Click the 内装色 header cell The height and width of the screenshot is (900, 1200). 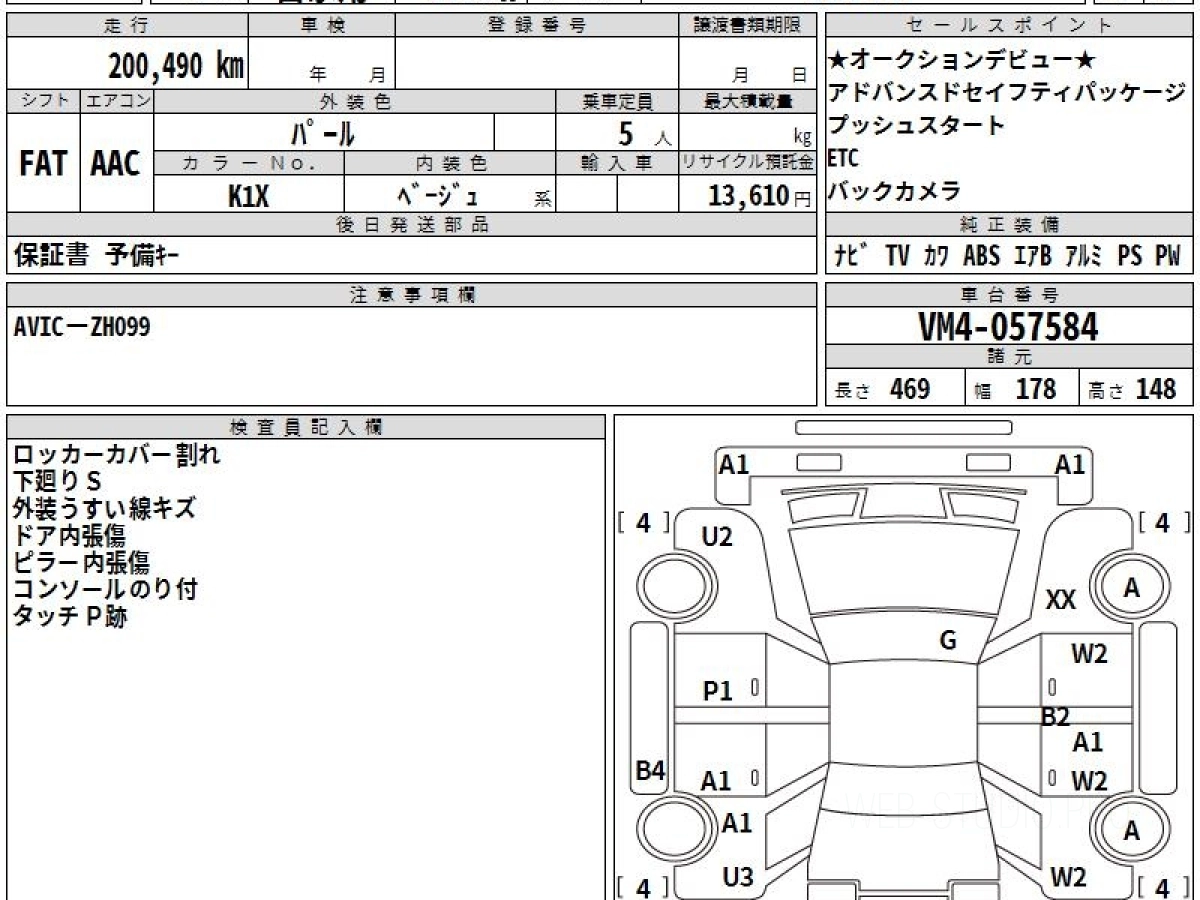[x=450, y=162]
